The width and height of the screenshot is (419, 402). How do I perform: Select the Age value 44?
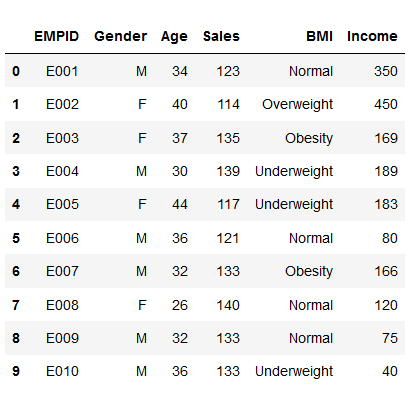[x=180, y=204]
